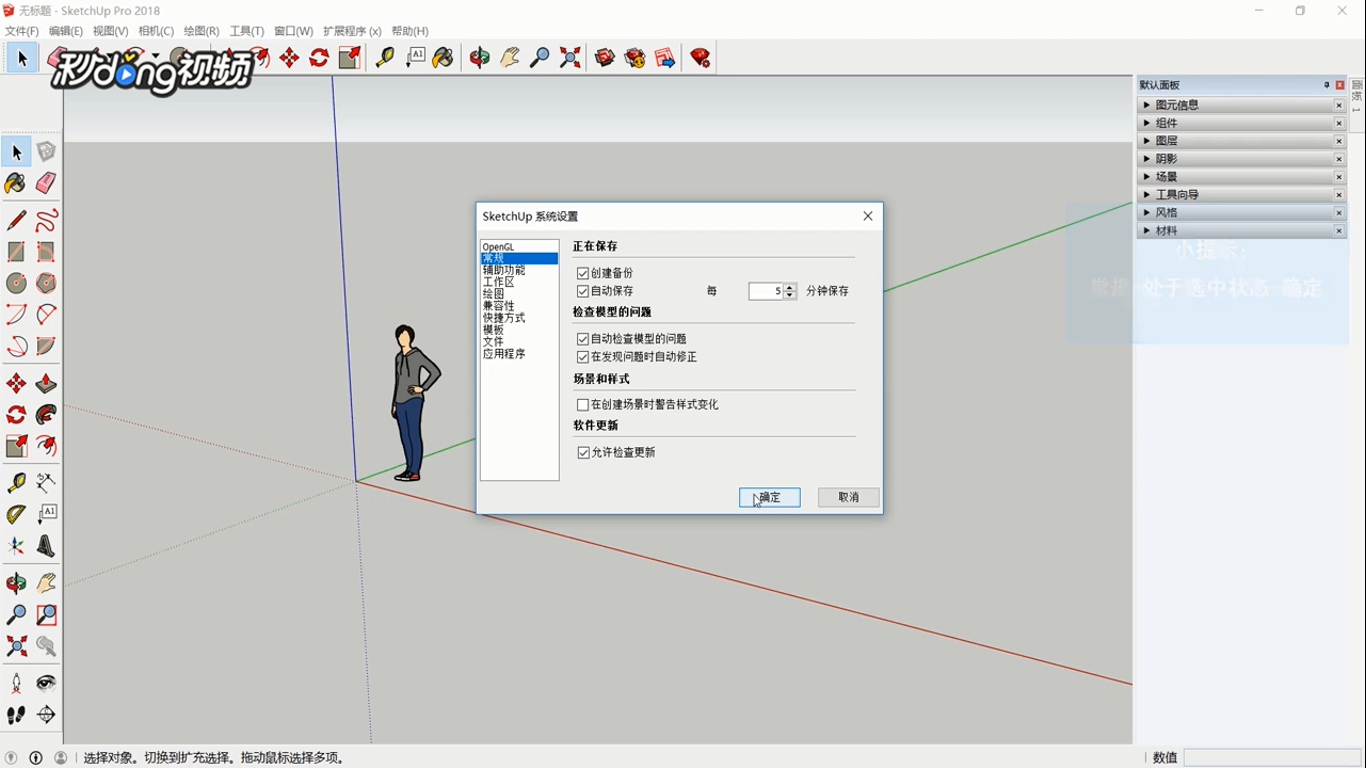The image size is (1366, 768).
Task: Close the SketchUp 系统设置 dialog
Action: 868,216
